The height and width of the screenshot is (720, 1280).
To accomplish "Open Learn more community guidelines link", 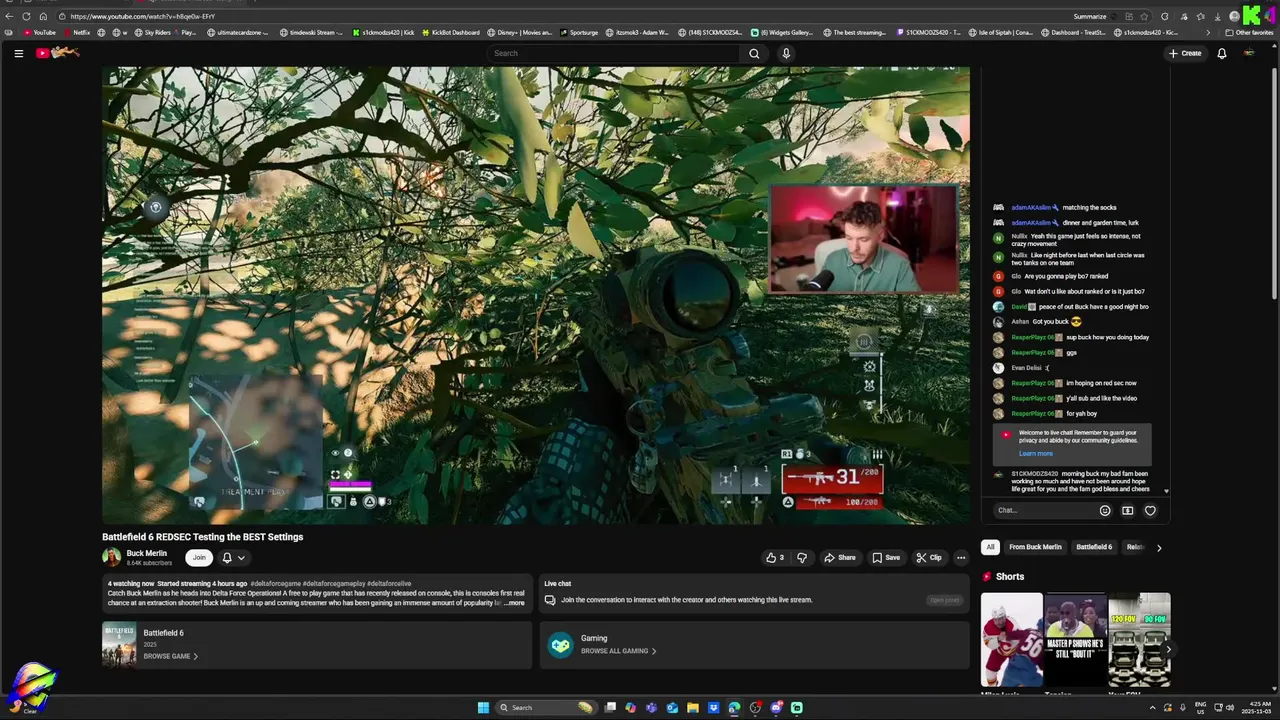I will [x=1036, y=454].
